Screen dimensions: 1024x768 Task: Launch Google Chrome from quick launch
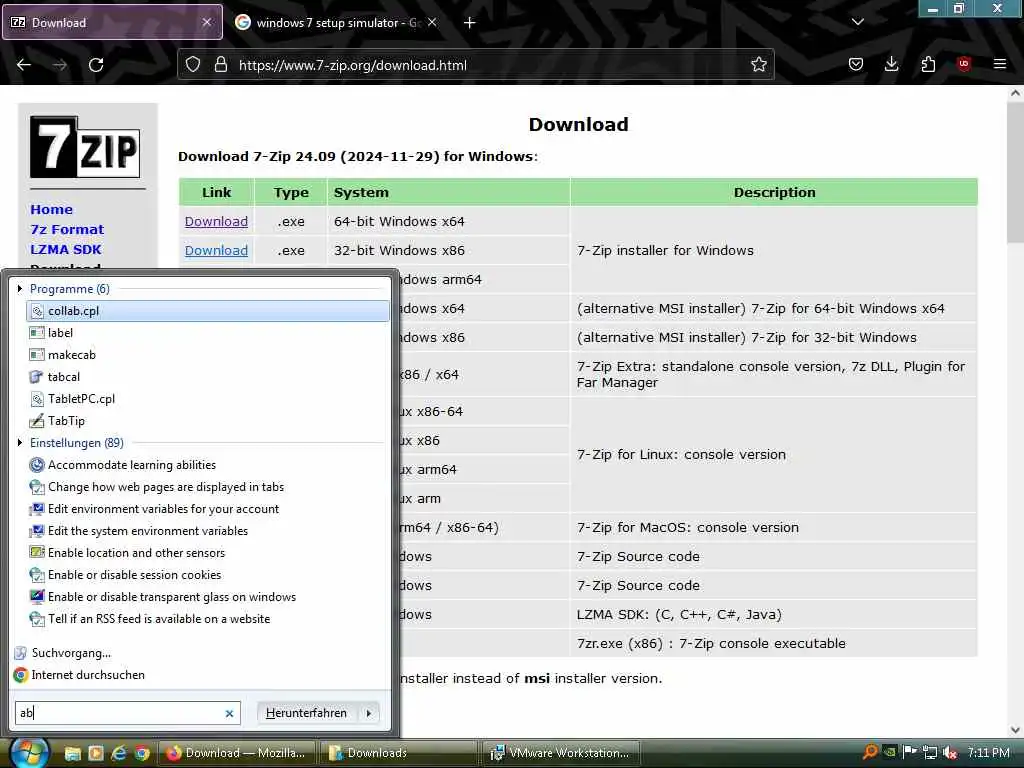(142, 754)
